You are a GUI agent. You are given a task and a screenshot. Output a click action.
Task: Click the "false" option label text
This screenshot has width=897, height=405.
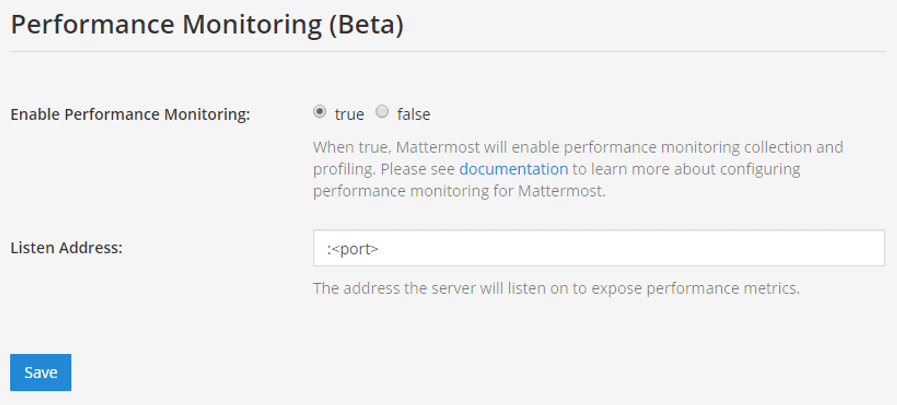[x=413, y=114]
